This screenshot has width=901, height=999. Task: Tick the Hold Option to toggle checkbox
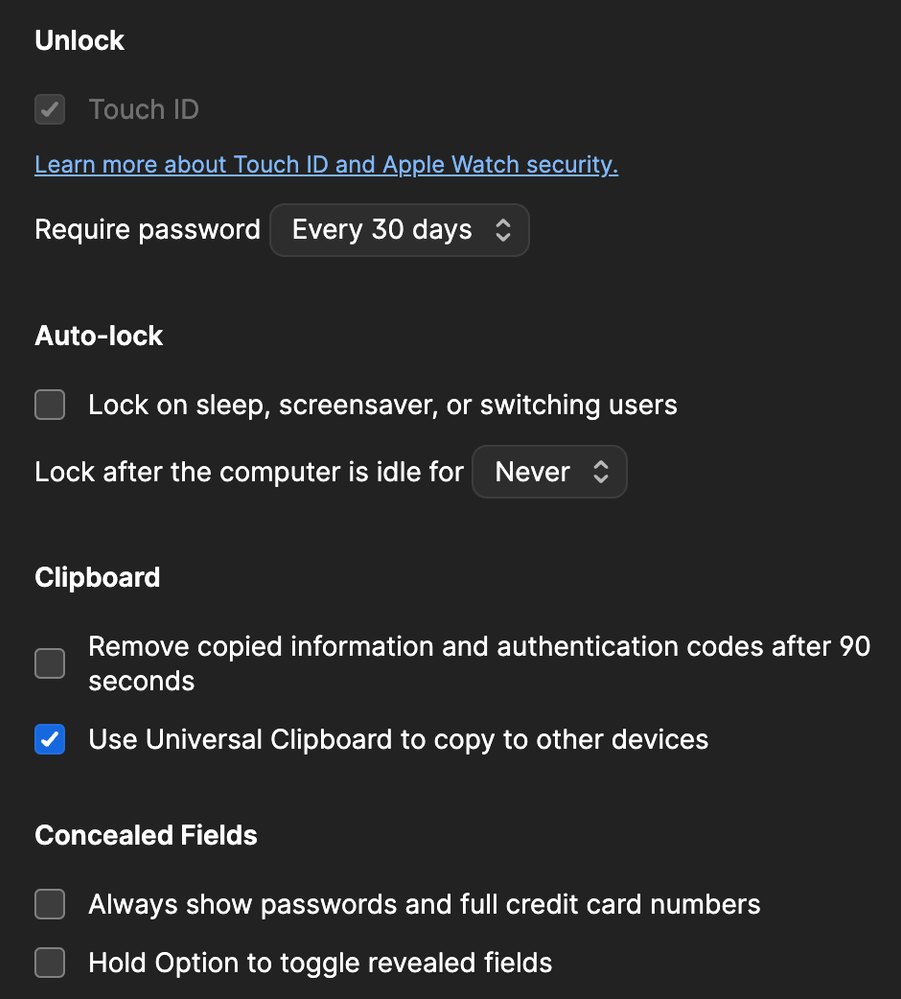point(50,963)
